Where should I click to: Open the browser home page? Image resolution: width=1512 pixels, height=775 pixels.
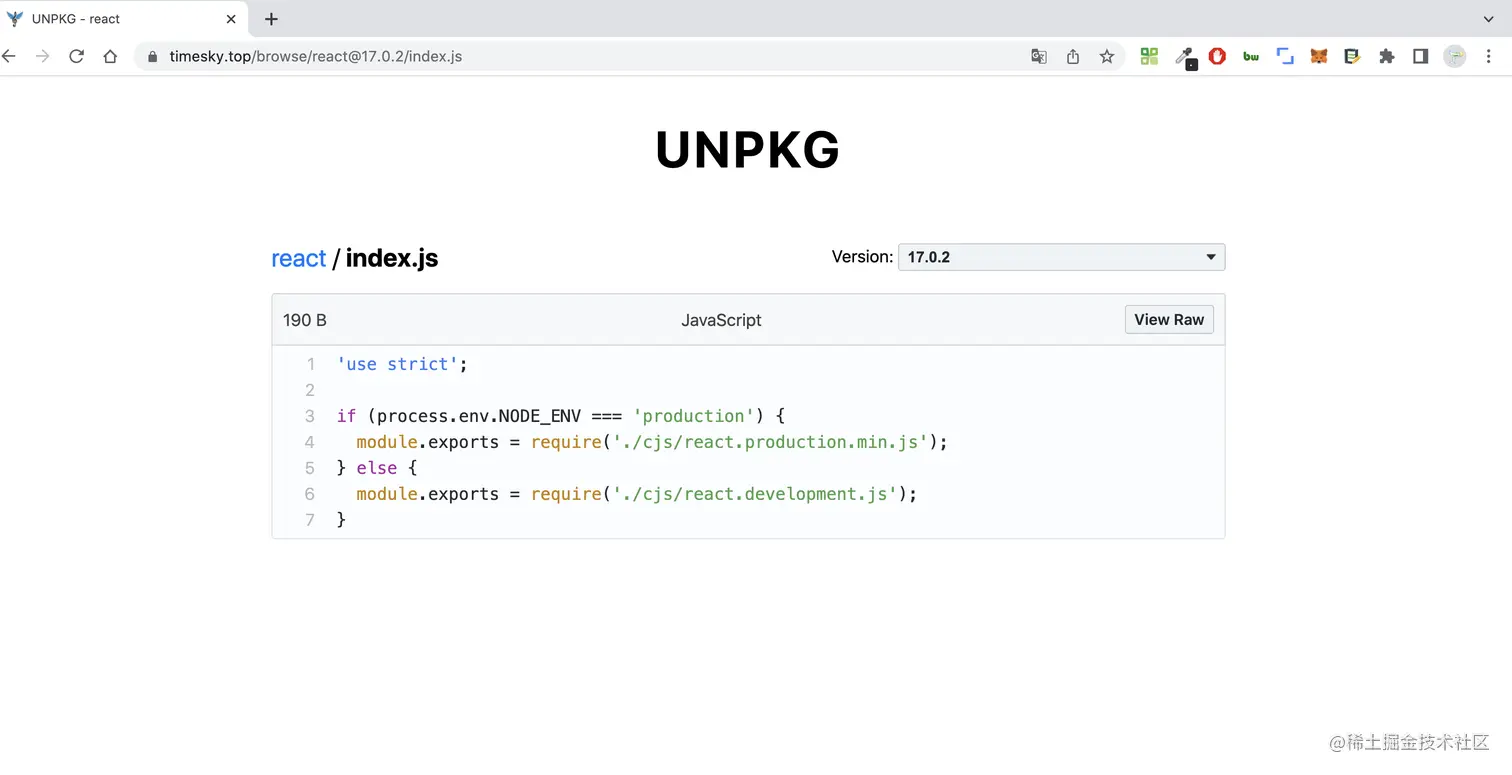click(x=110, y=56)
